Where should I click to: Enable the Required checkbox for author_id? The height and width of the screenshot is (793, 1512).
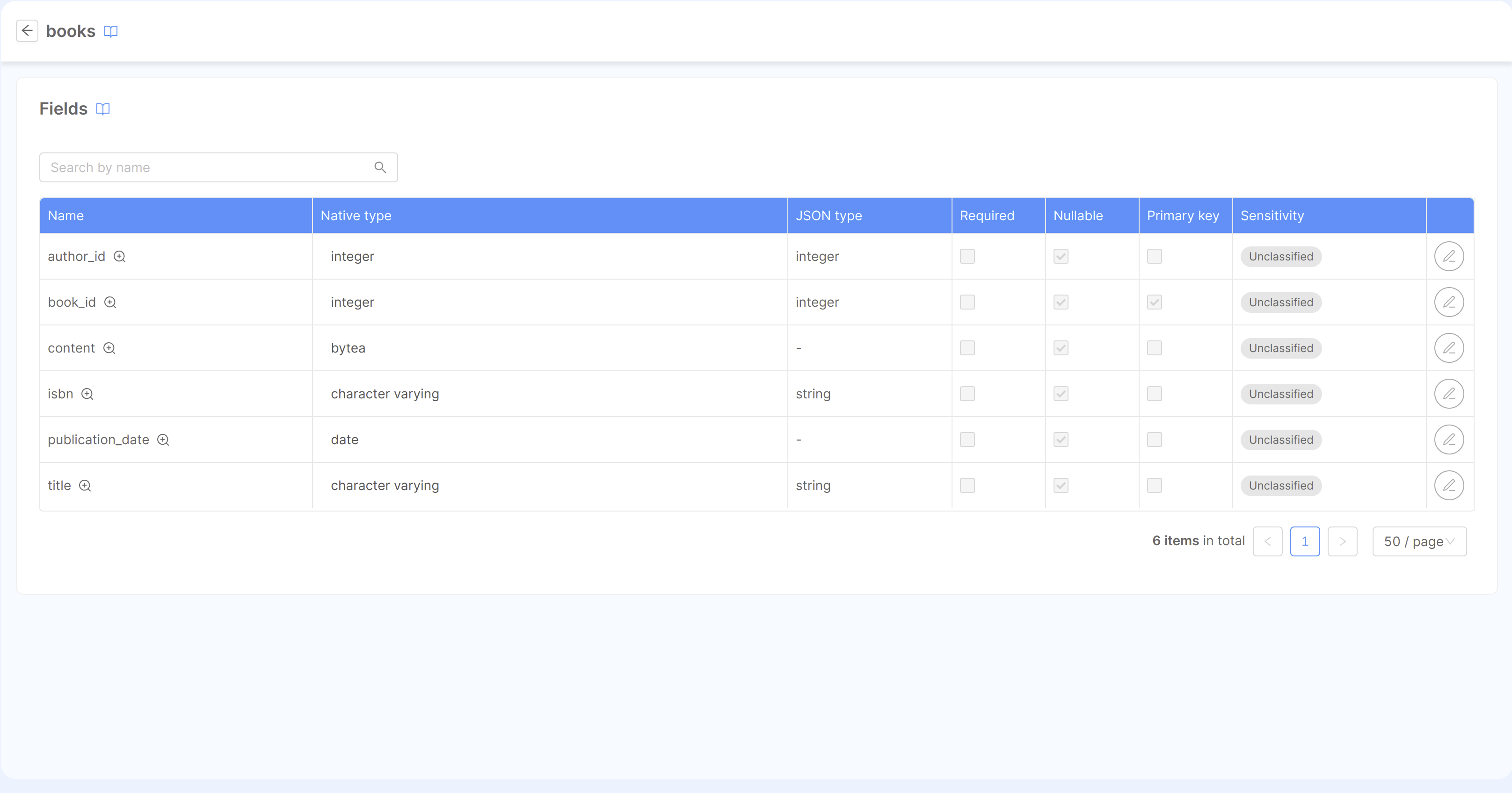tap(967, 256)
